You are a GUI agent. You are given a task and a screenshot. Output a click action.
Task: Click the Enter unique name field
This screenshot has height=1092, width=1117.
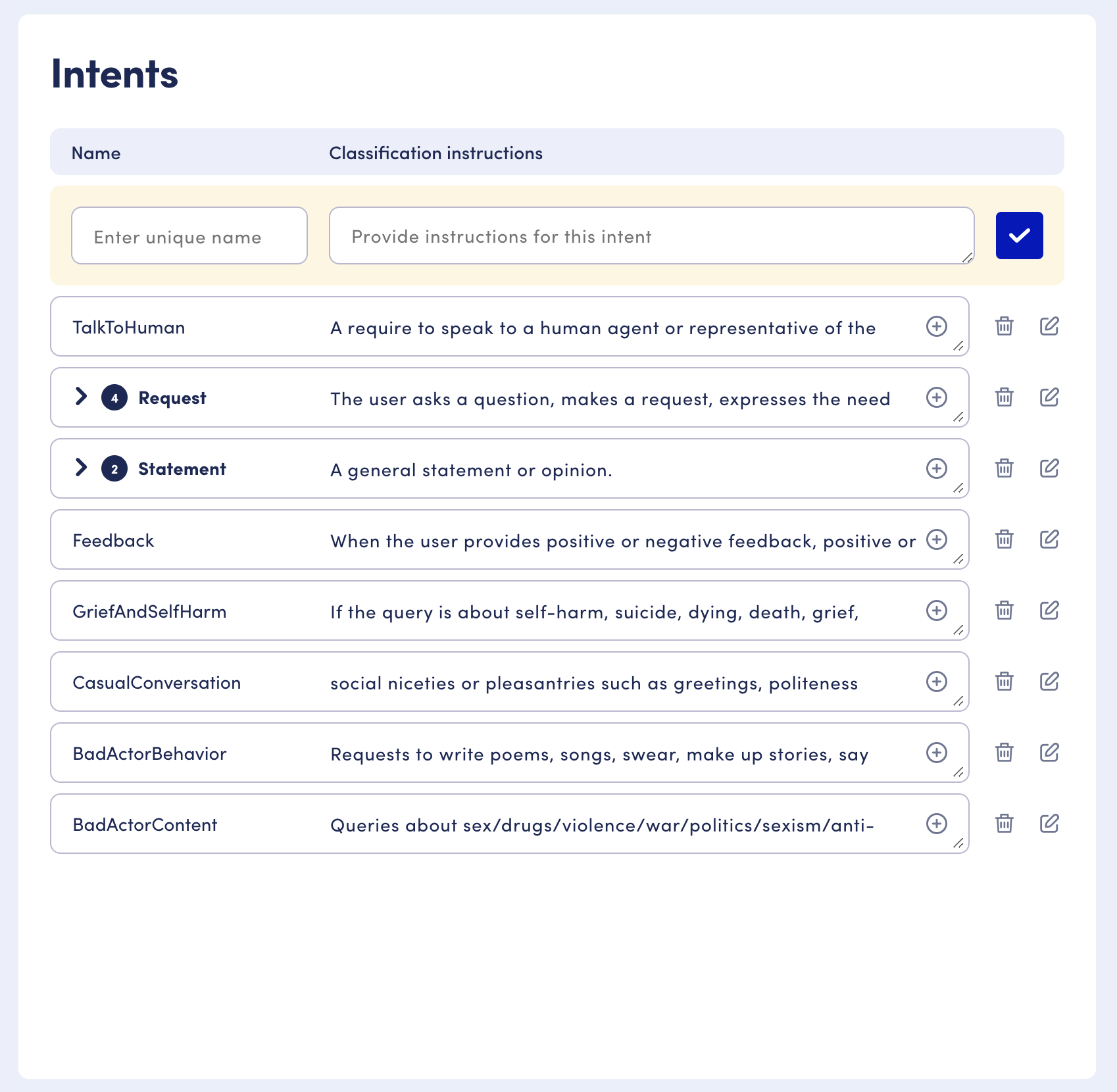pos(189,236)
